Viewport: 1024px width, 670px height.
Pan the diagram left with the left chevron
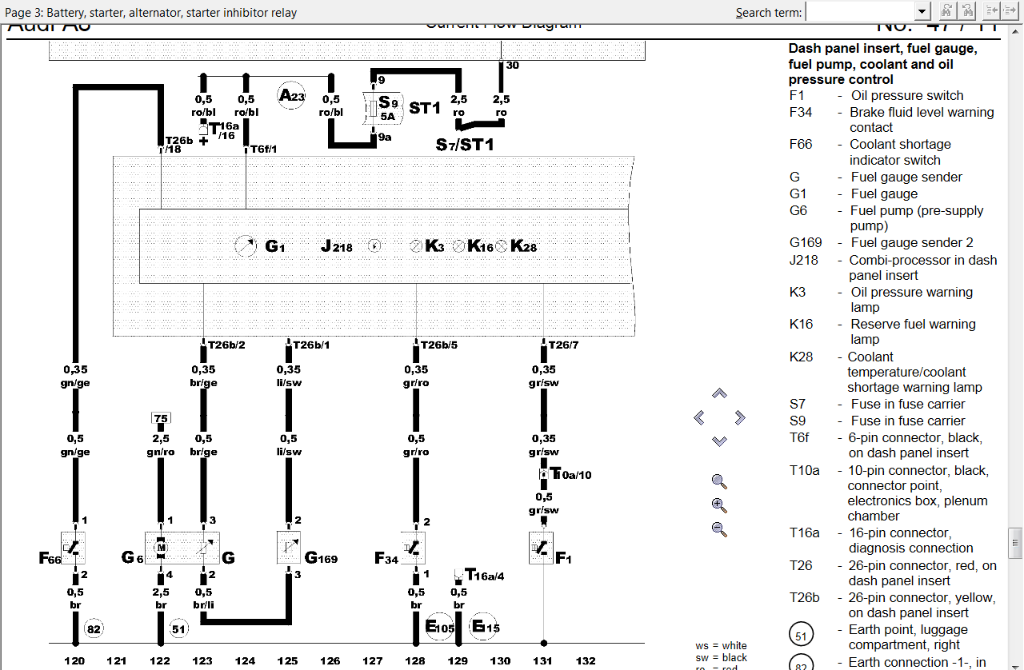pyautogui.click(x=699, y=418)
